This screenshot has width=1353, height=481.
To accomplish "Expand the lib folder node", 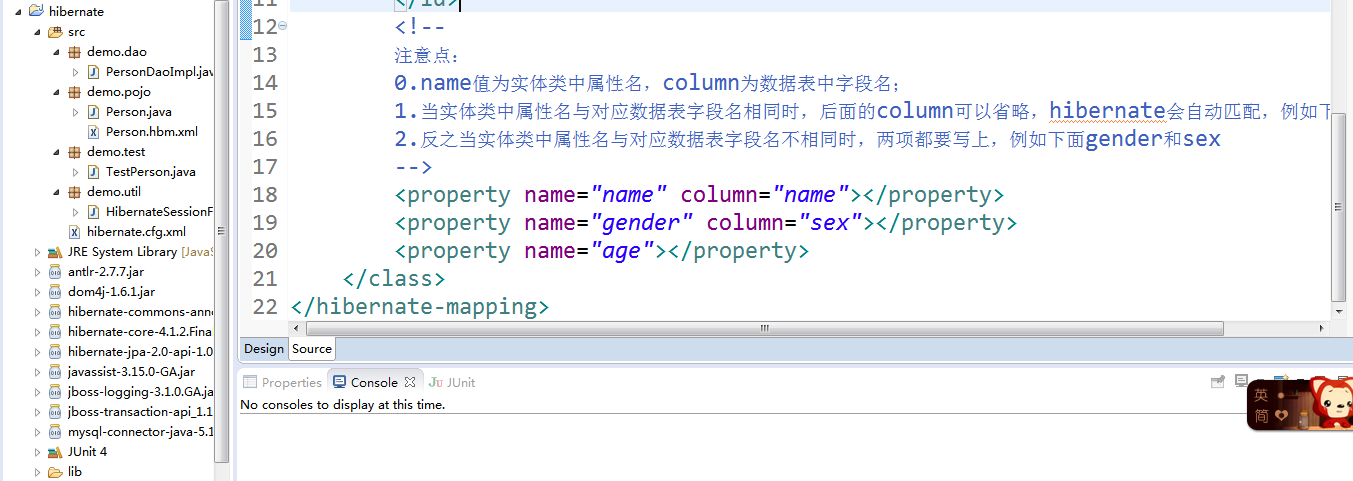I will coord(38,472).
